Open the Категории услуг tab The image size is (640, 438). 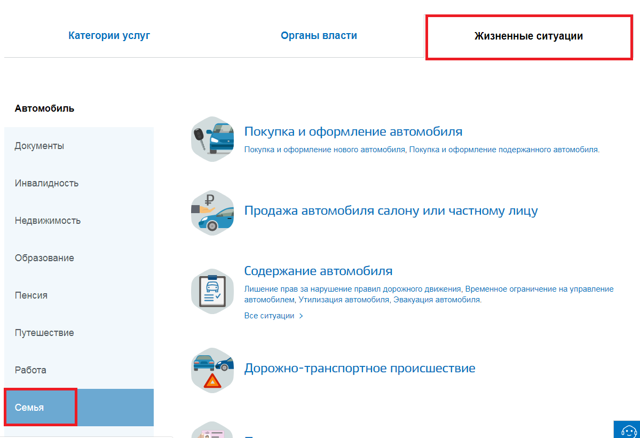coord(109,36)
